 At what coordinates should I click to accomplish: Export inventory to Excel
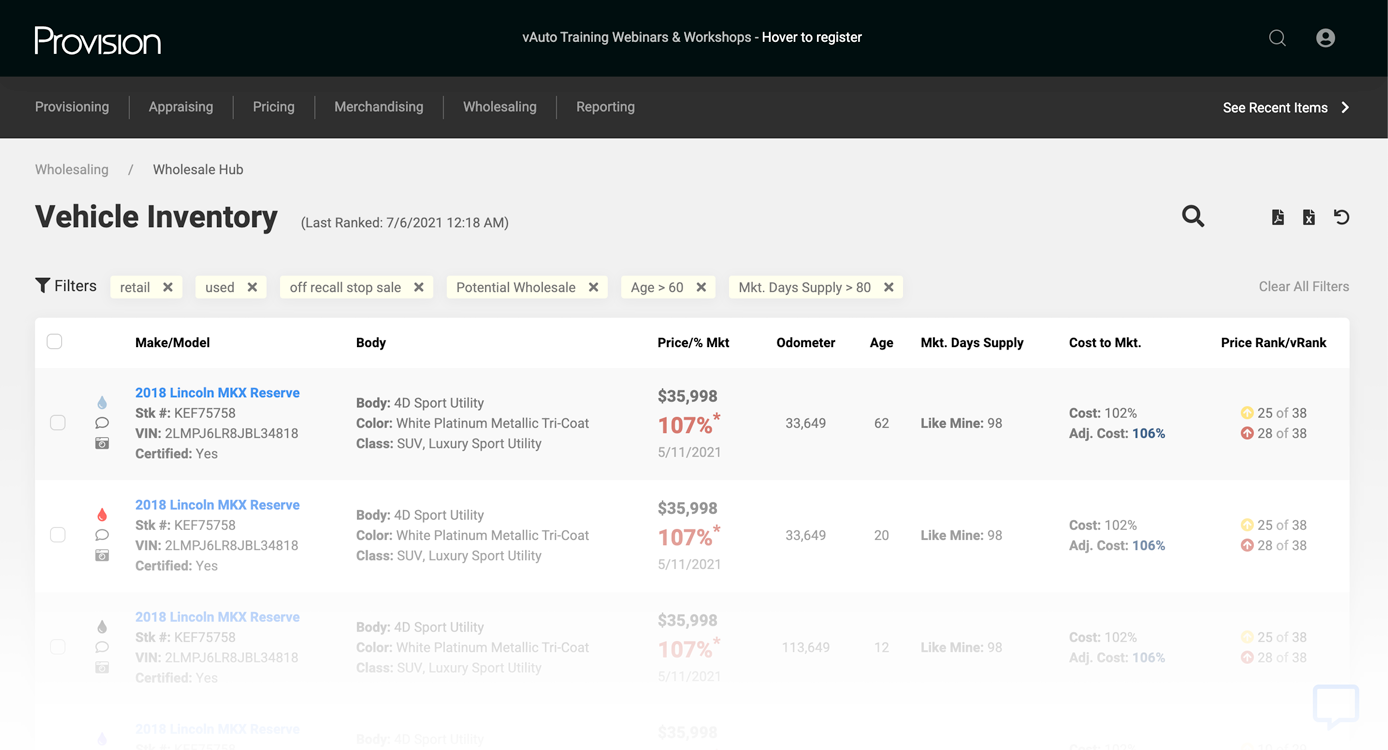pos(1308,216)
